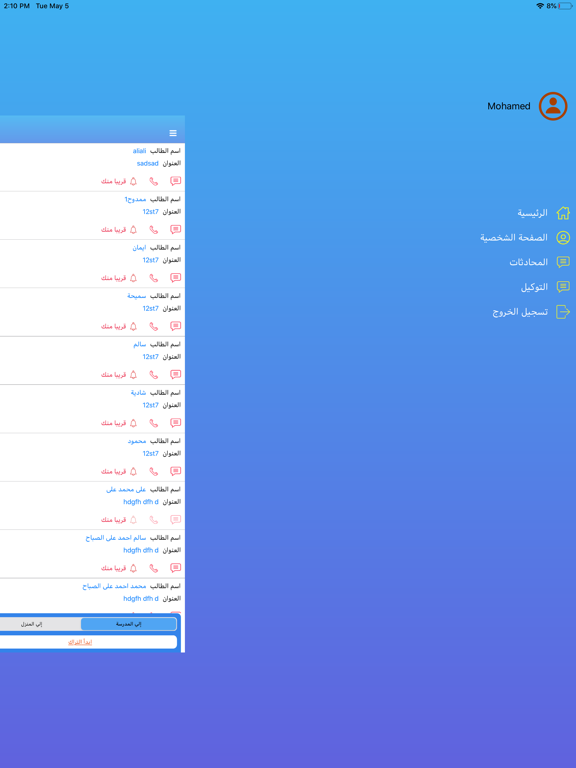Image resolution: width=576 pixels, height=768 pixels.
Task: Open chat with سالم احمد على الصباح
Action: coord(175,568)
